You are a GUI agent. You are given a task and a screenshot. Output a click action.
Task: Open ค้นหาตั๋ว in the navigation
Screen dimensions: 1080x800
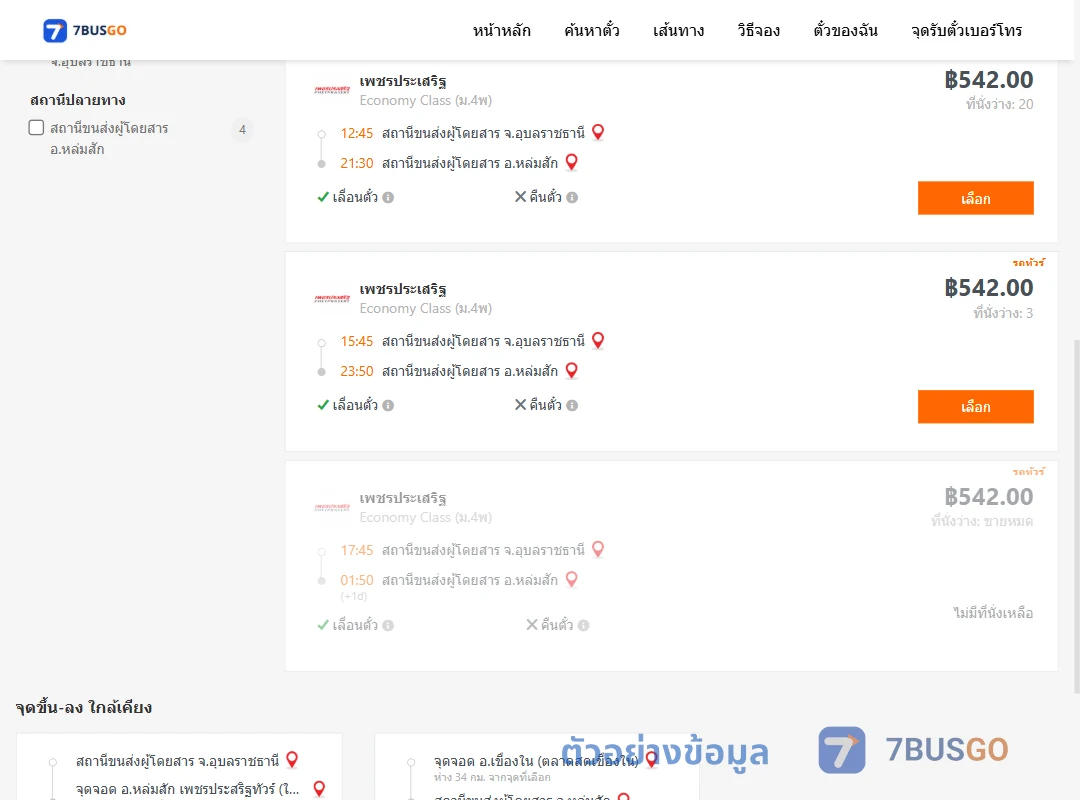click(592, 30)
